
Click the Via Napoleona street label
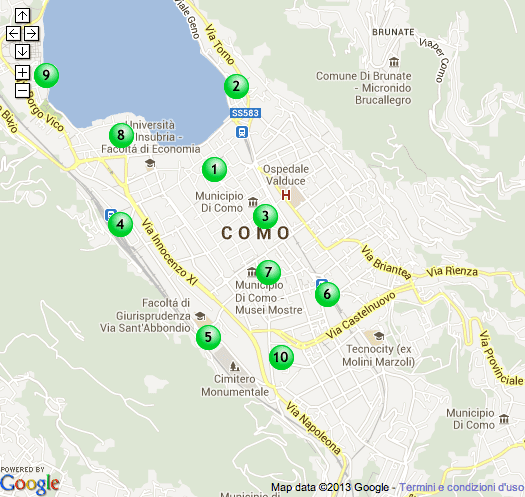click(313, 428)
